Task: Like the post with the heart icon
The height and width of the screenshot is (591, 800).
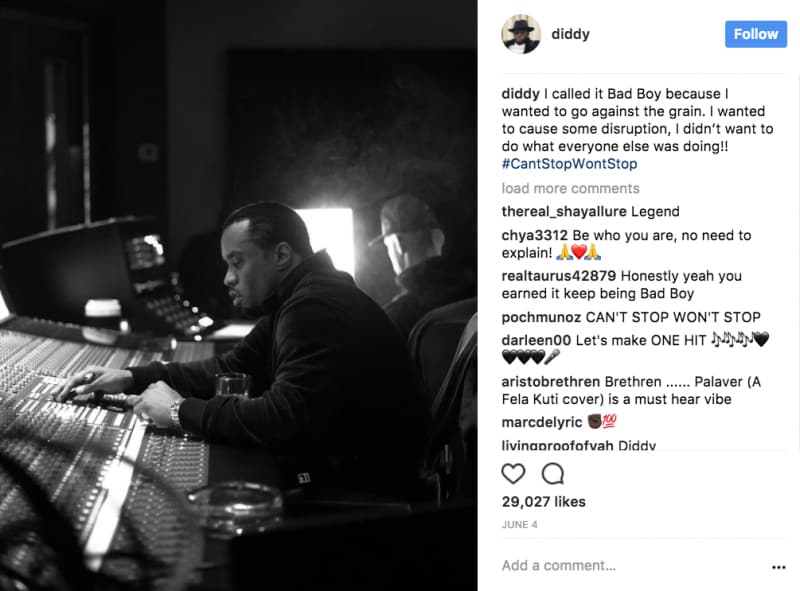Action: pyautogui.click(x=513, y=474)
